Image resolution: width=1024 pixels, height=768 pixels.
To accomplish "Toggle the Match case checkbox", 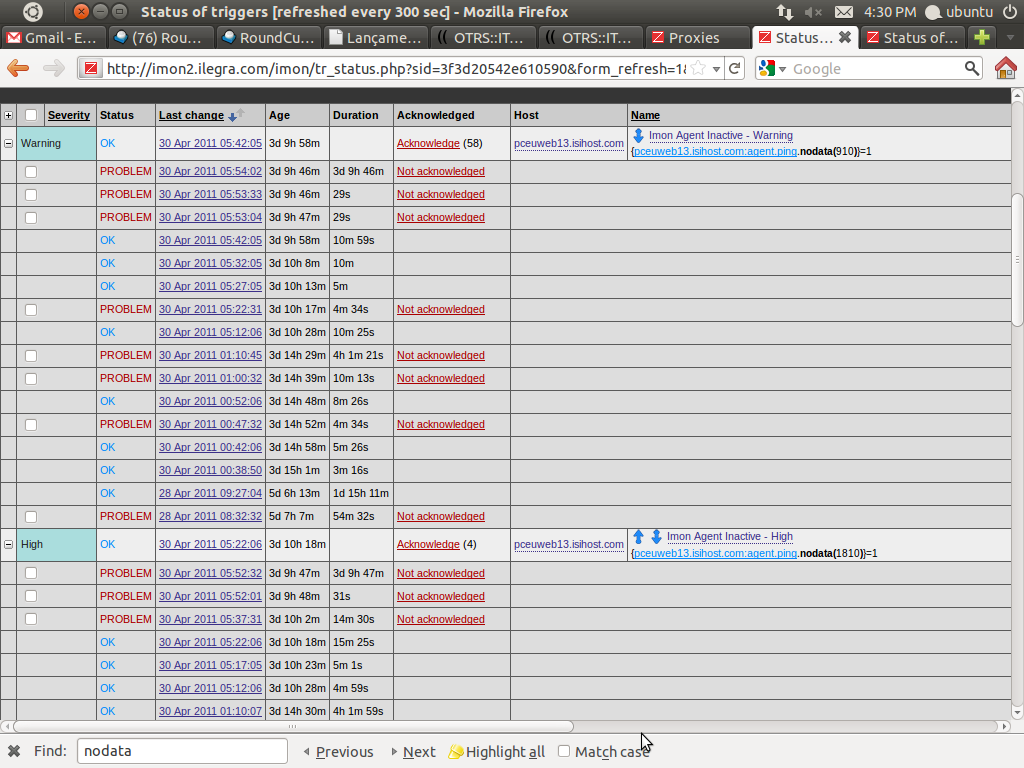I will tap(564, 751).
